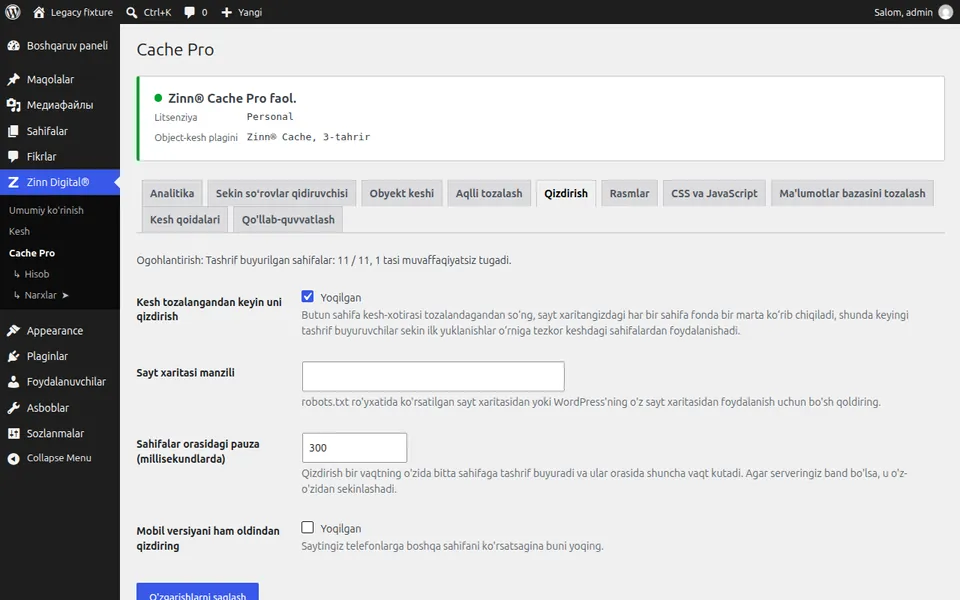Switch to CSS va JavaScript tab

(714, 193)
